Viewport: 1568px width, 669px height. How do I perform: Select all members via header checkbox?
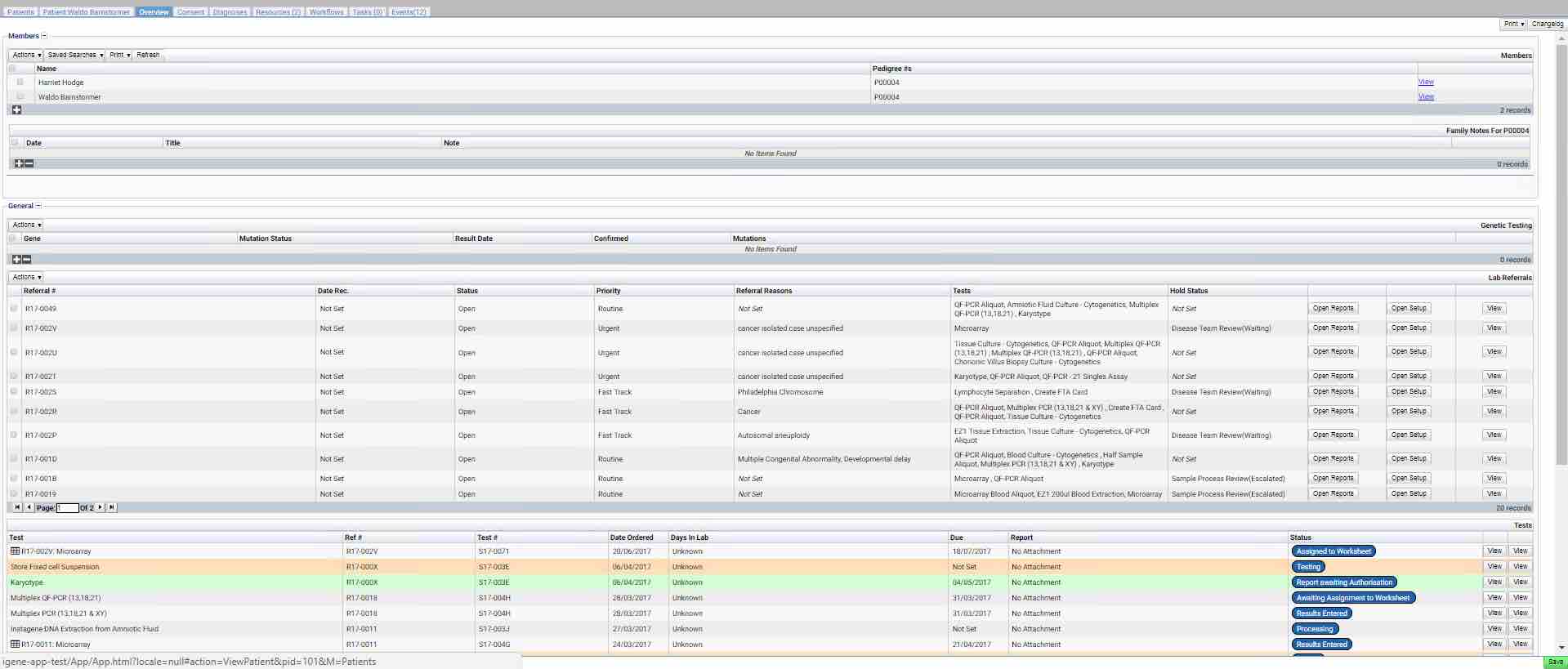(14, 69)
